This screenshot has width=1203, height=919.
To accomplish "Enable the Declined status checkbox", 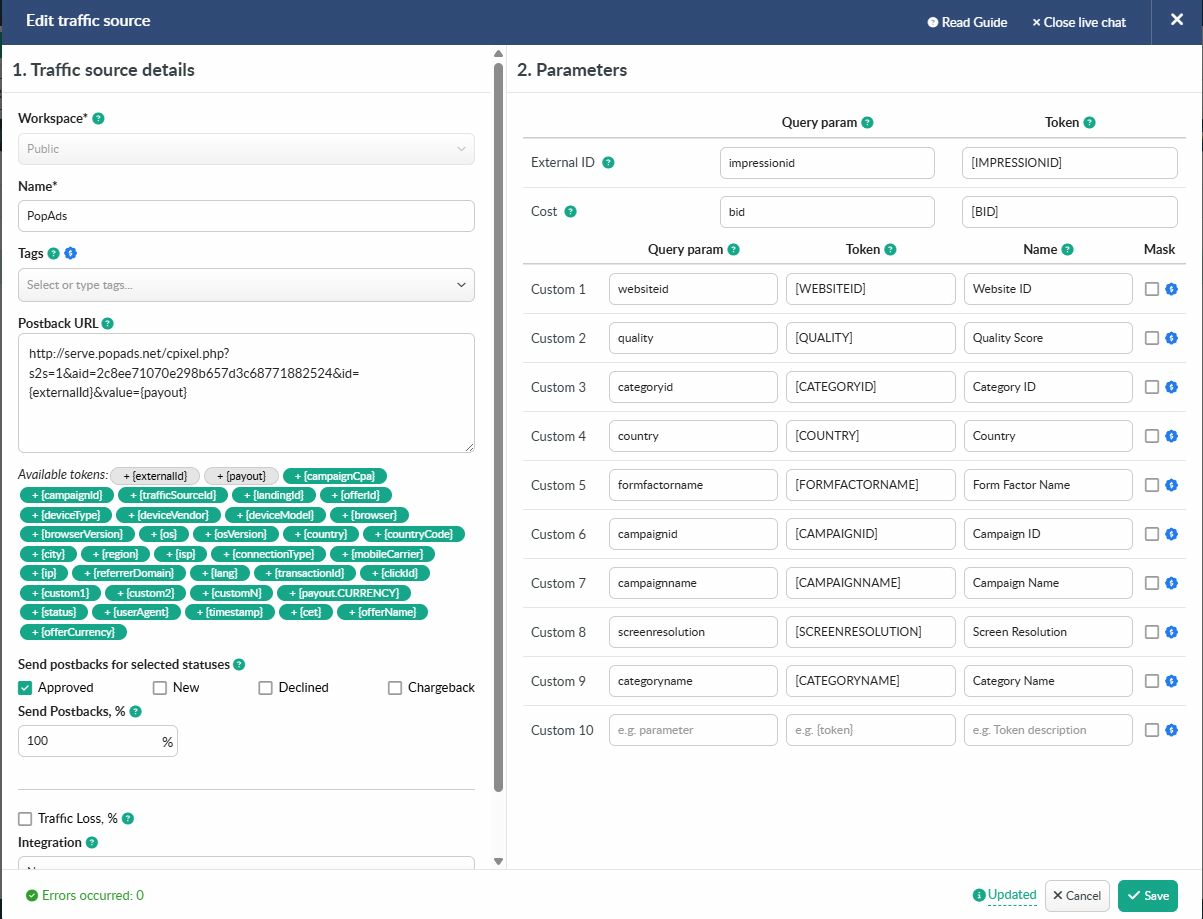I will 265,688.
